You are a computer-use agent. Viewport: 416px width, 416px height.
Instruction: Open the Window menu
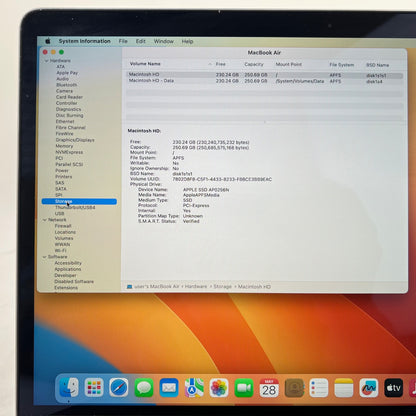point(163,41)
